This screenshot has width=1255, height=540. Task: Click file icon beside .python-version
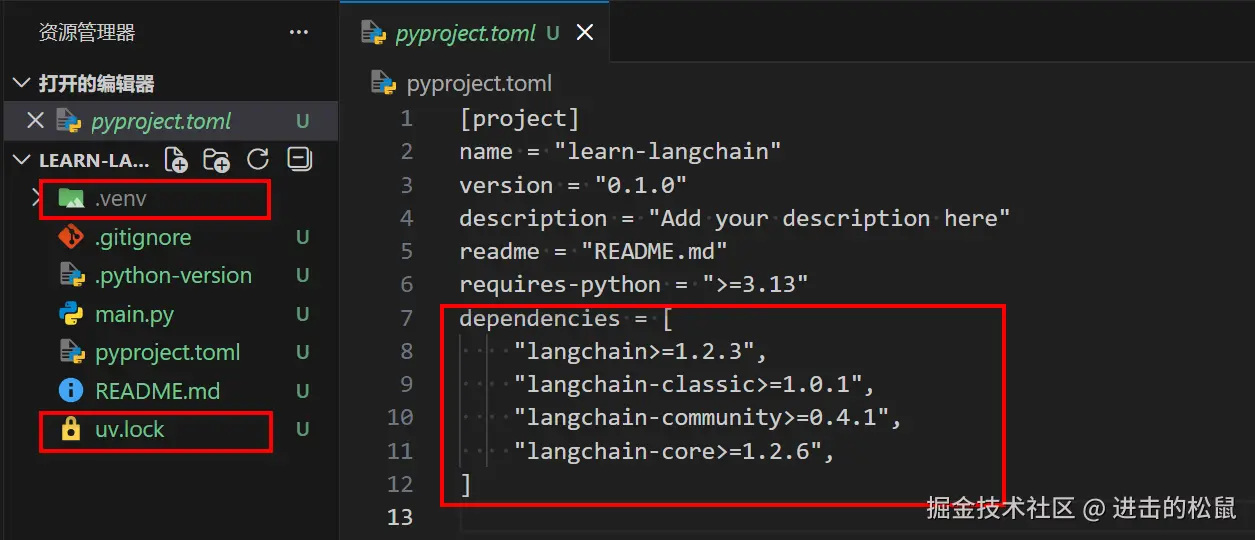click(71, 275)
